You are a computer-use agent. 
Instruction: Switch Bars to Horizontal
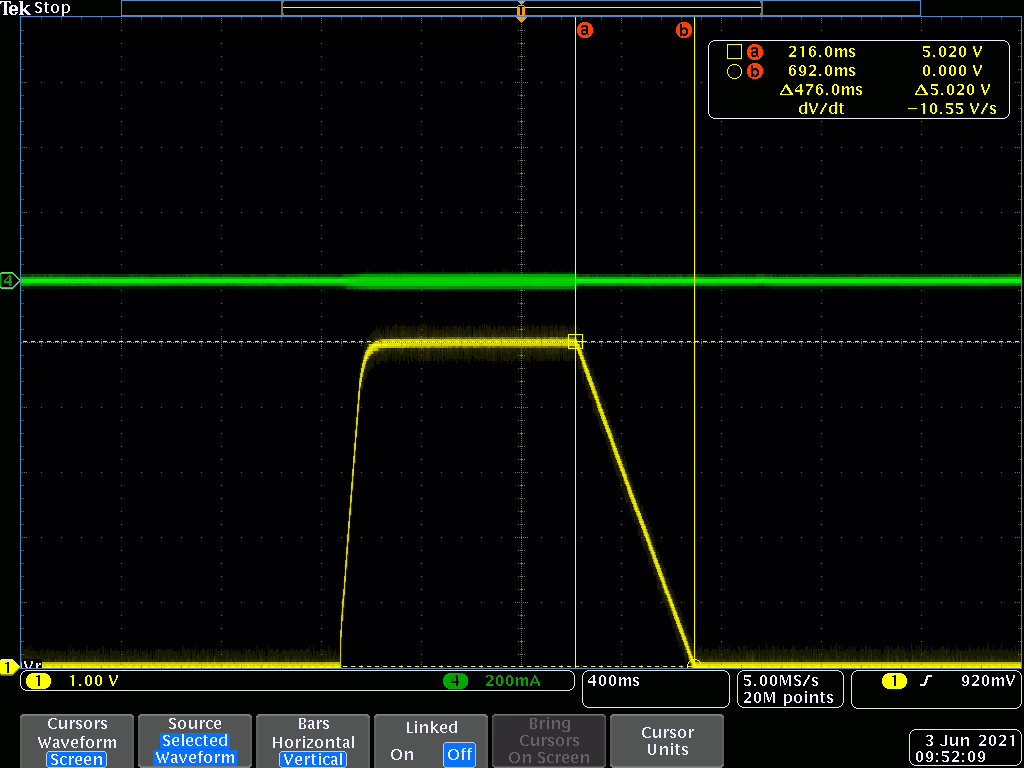(x=313, y=742)
